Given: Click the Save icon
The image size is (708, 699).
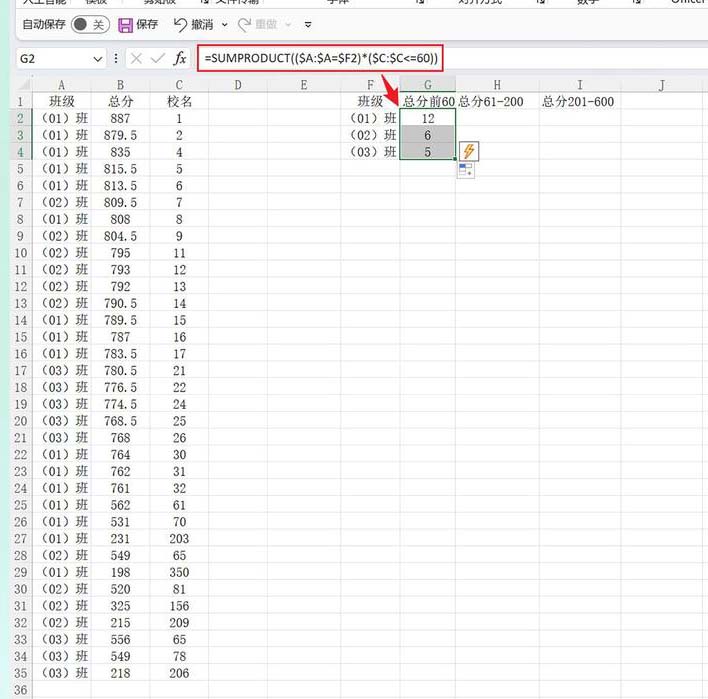Looking at the screenshot, I should pos(125,25).
